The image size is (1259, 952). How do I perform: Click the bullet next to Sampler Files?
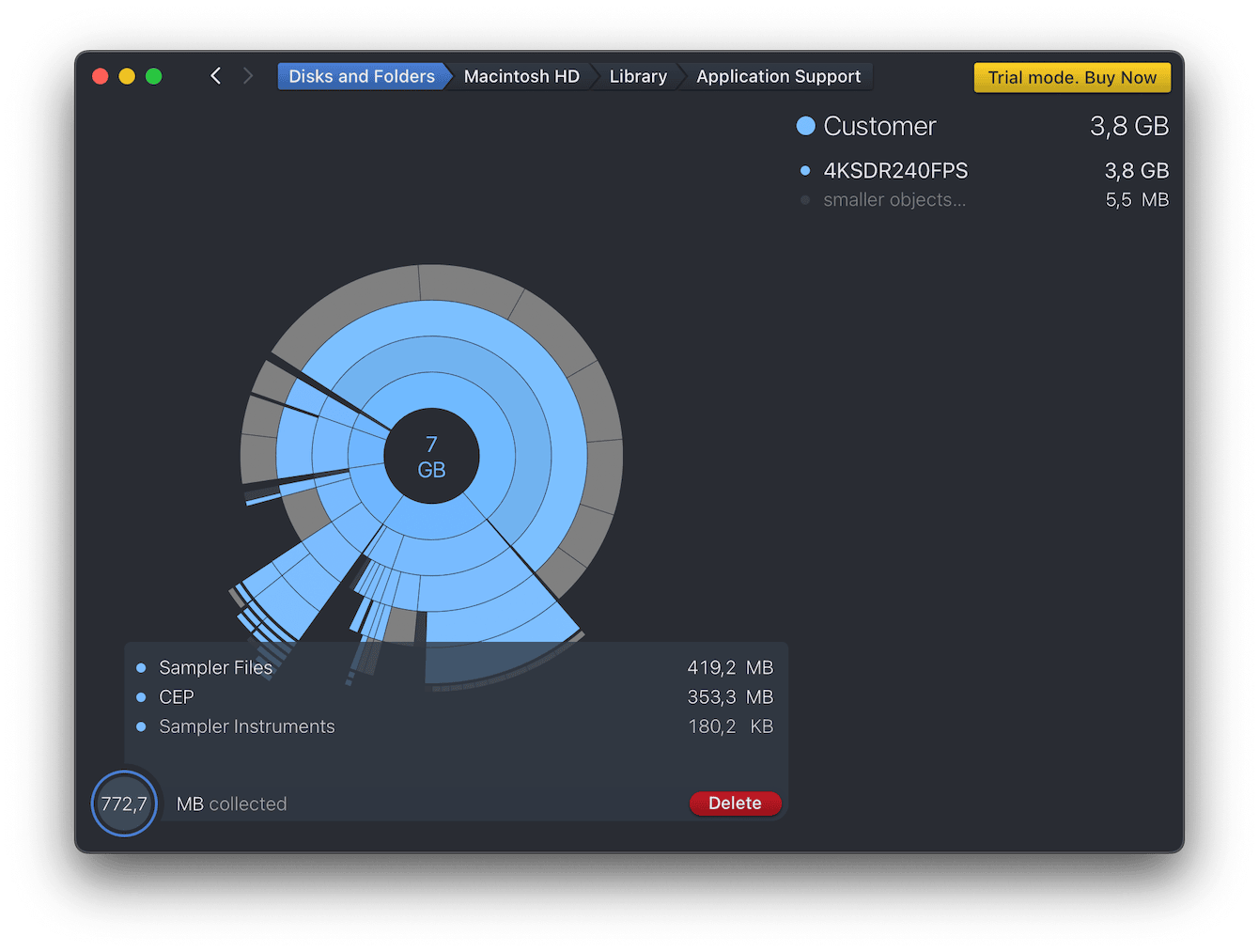coord(141,668)
